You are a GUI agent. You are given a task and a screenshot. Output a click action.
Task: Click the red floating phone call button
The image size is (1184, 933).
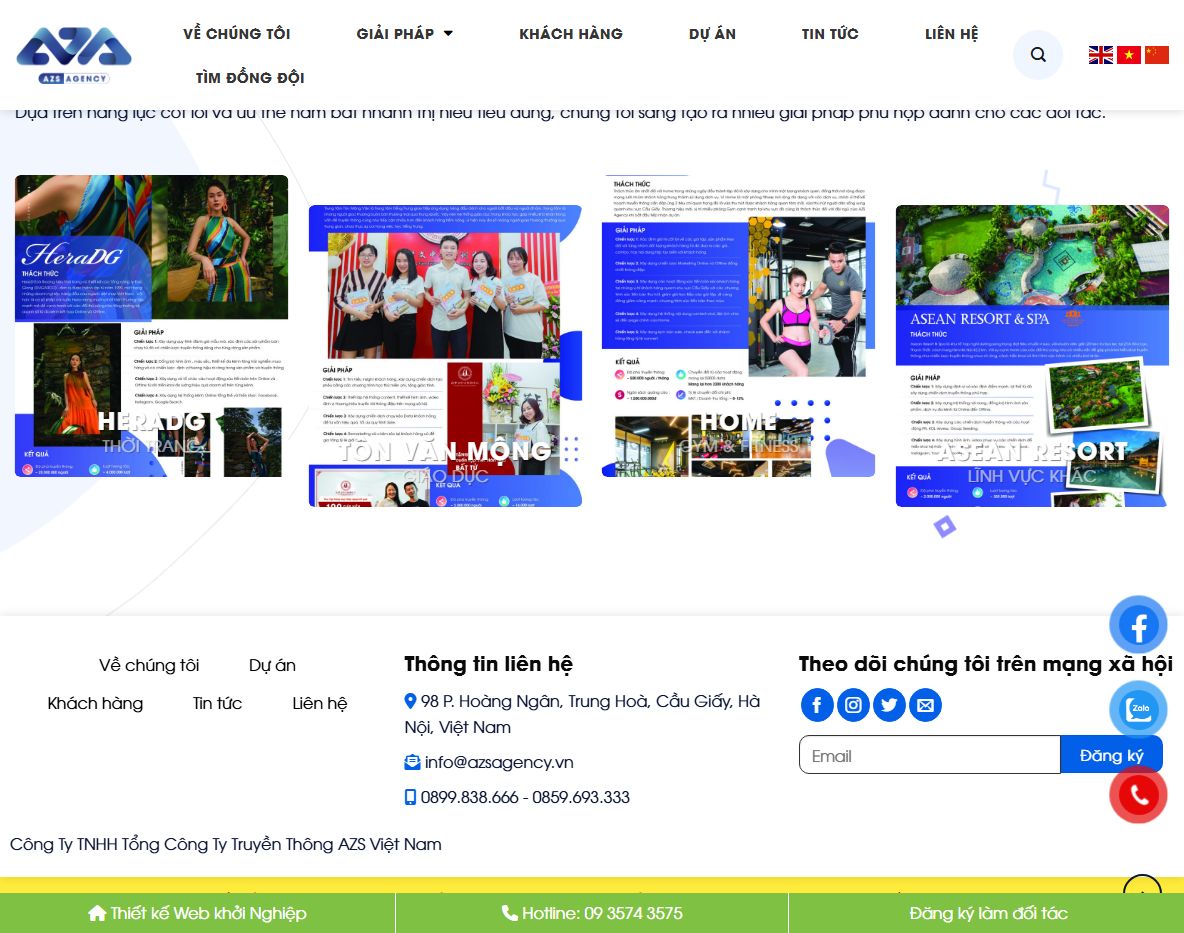click(x=1138, y=795)
